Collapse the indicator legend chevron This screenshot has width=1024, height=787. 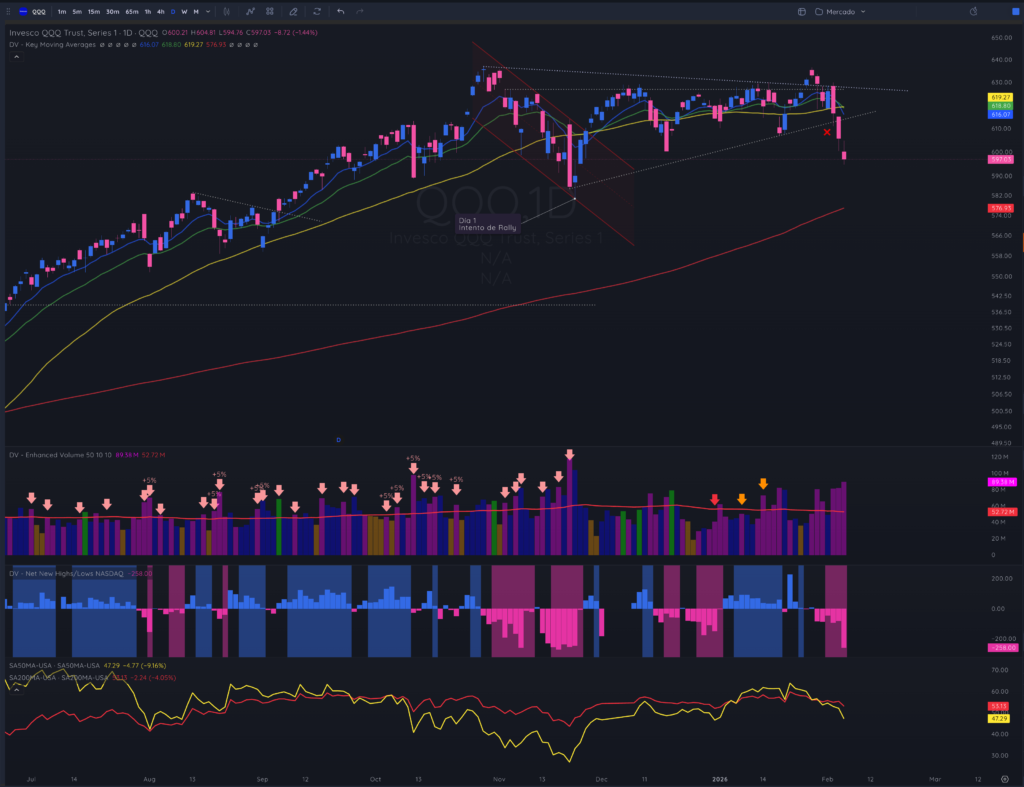coord(16,57)
